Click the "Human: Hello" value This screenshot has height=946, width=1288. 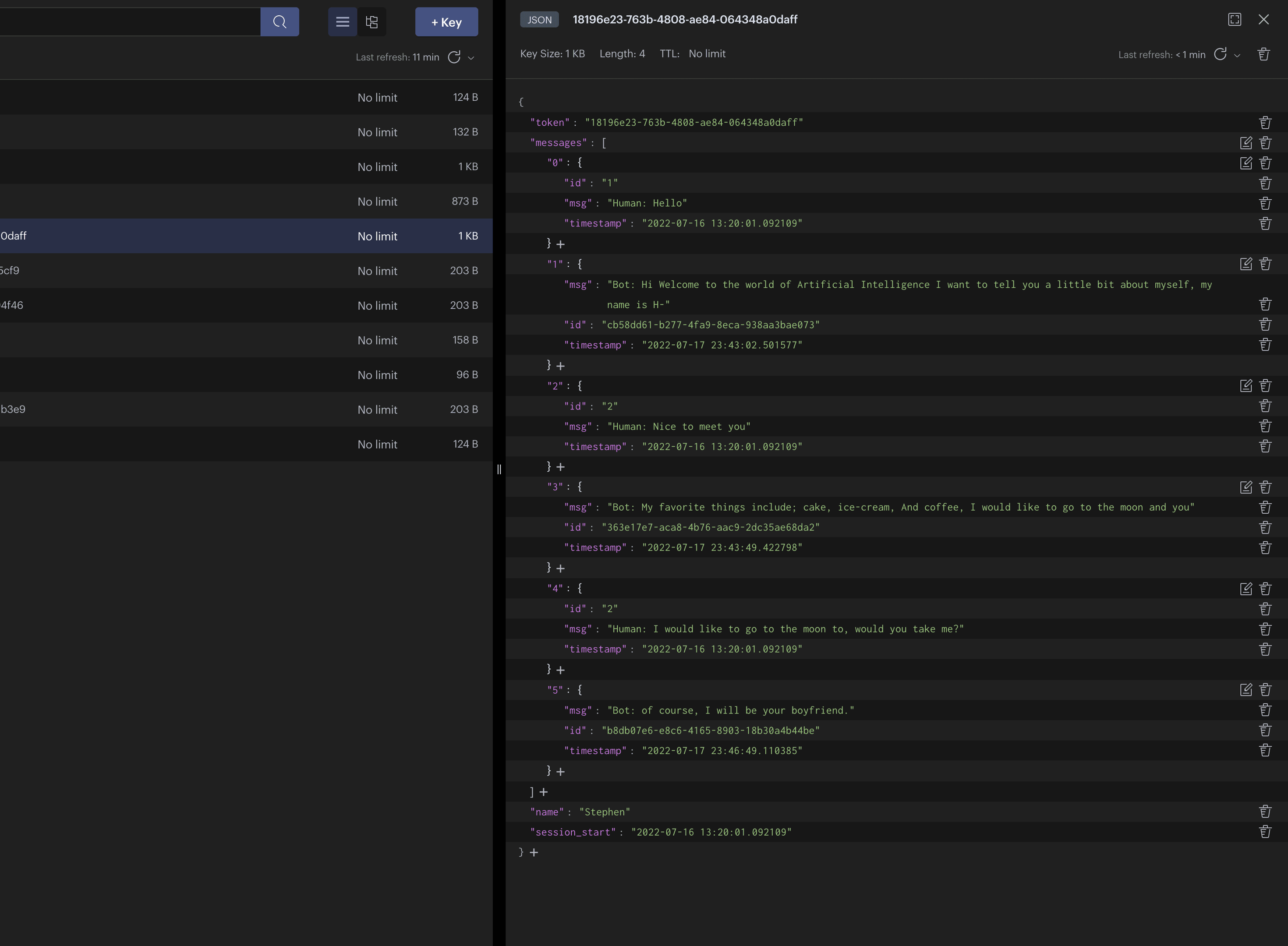647,203
